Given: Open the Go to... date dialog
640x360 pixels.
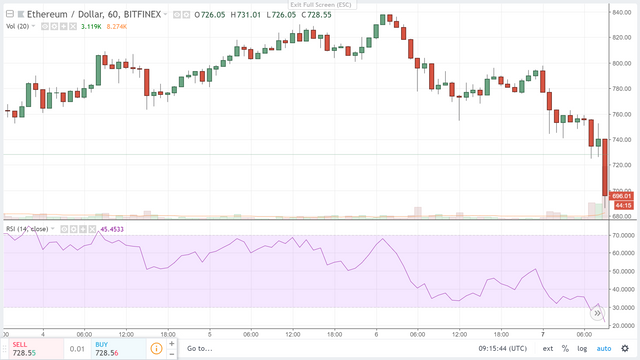Looking at the screenshot, I should click(x=200, y=349).
